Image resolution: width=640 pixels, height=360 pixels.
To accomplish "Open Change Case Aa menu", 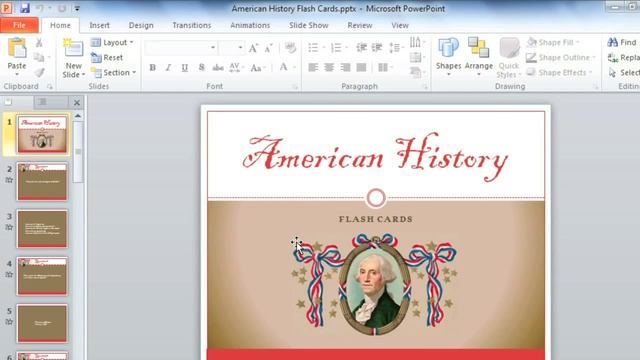I will tap(258, 67).
